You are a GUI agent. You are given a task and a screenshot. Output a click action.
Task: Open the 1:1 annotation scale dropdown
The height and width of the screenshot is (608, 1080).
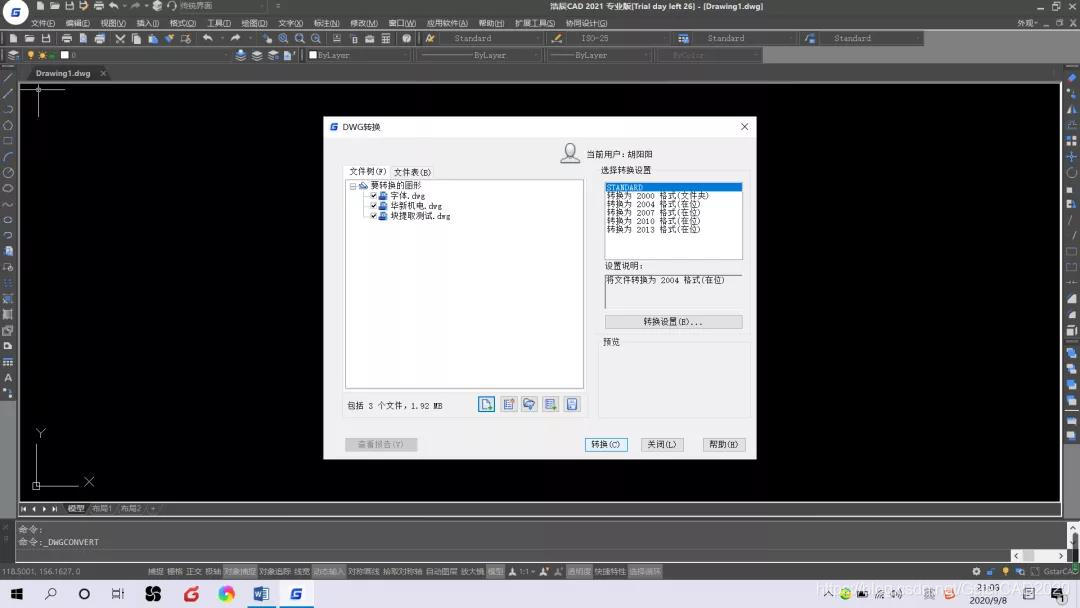pos(526,572)
